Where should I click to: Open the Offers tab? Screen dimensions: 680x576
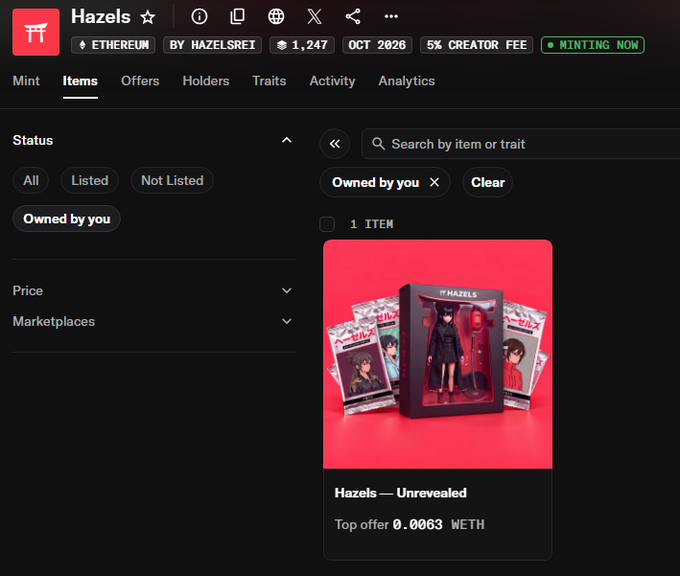tap(140, 81)
